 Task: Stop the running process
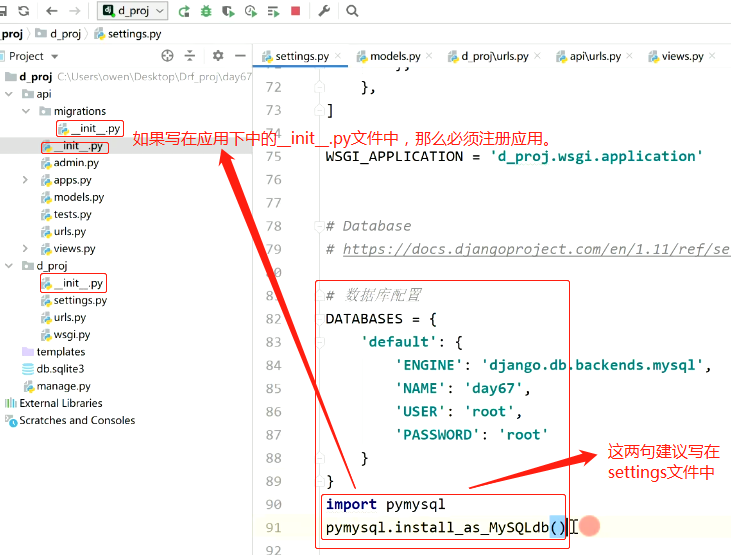point(295,11)
